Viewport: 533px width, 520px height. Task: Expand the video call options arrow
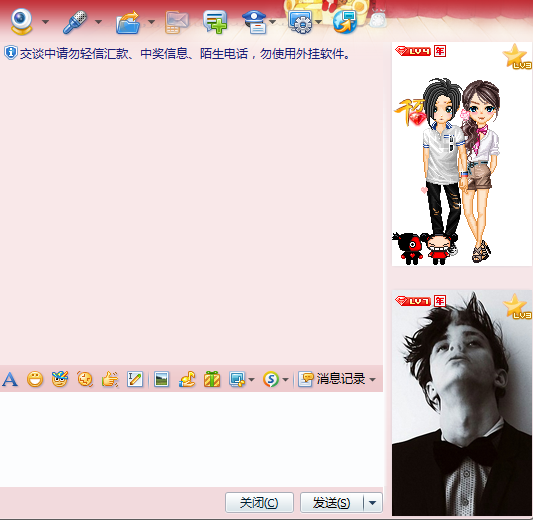45,22
